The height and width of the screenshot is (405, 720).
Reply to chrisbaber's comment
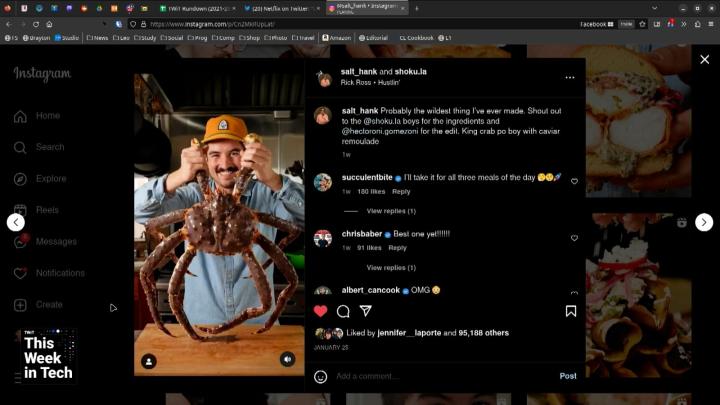point(397,247)
